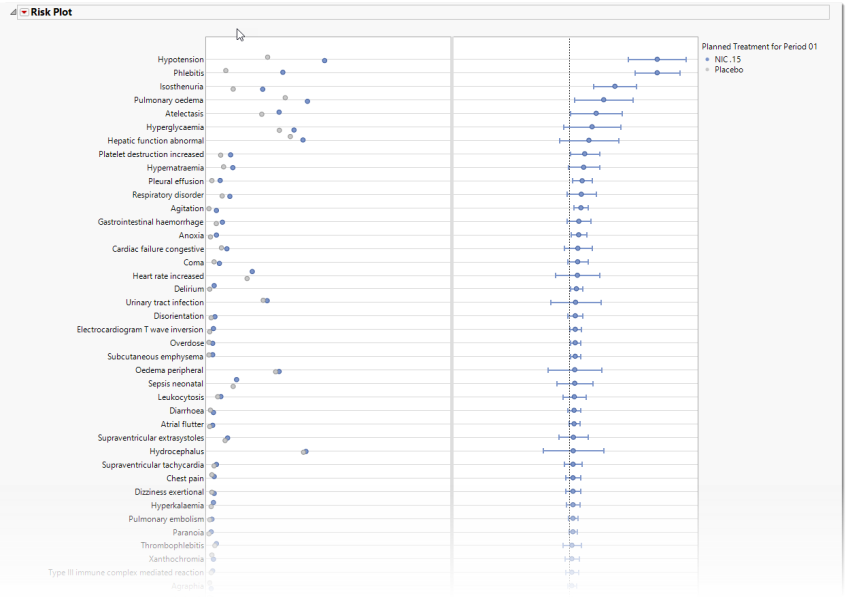848x601 pixels.
Task: Select Supraventricular extrasystoles label
Action: tap(151, 438)
